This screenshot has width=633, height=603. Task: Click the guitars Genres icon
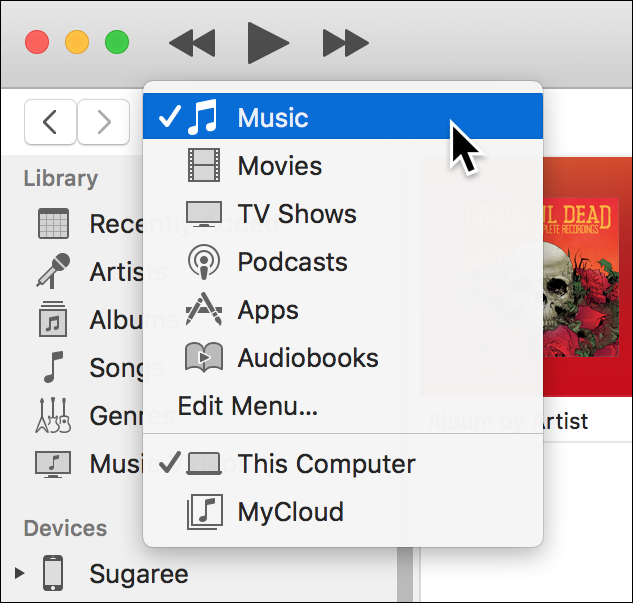(53, 416)
